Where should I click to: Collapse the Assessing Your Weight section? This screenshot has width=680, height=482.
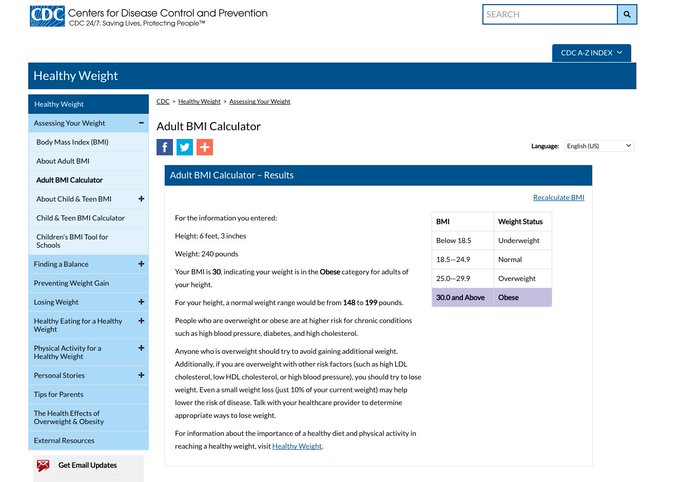(x=141, y=123)
